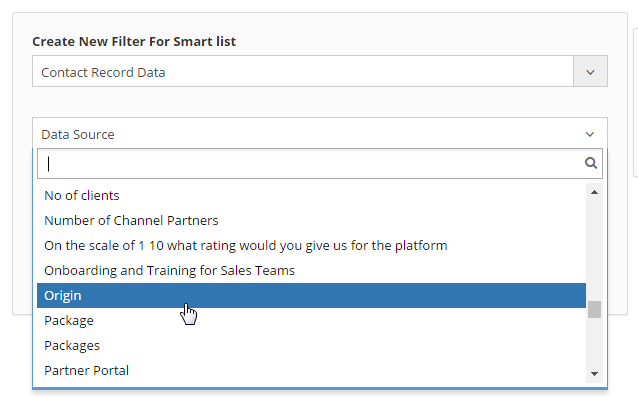The image size is (638, 397).
Task: Select No of clients option
Action: (x=311, y=195)
